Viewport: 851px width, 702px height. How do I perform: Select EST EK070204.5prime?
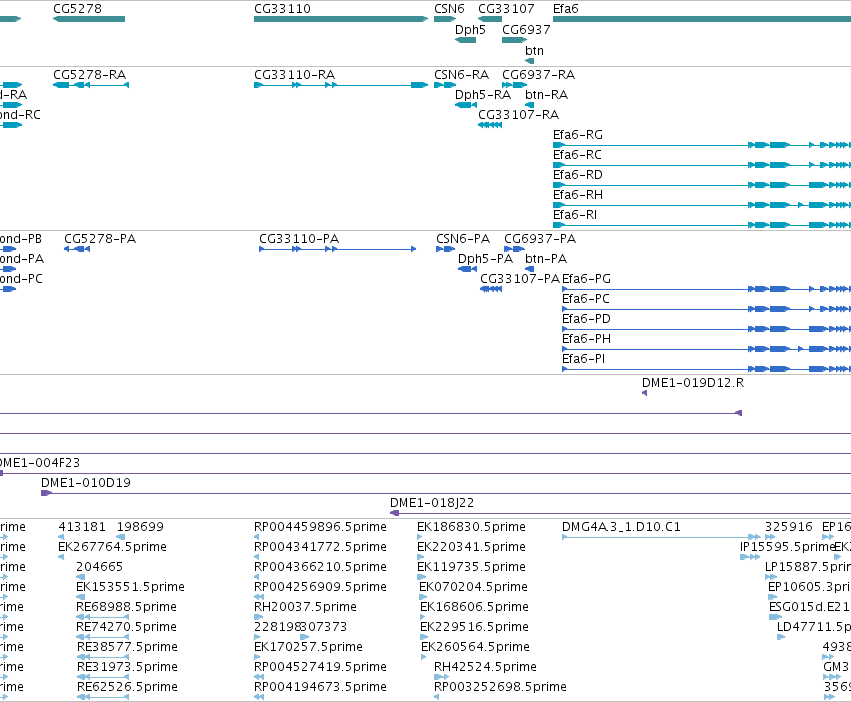click(x=422, y=597)
